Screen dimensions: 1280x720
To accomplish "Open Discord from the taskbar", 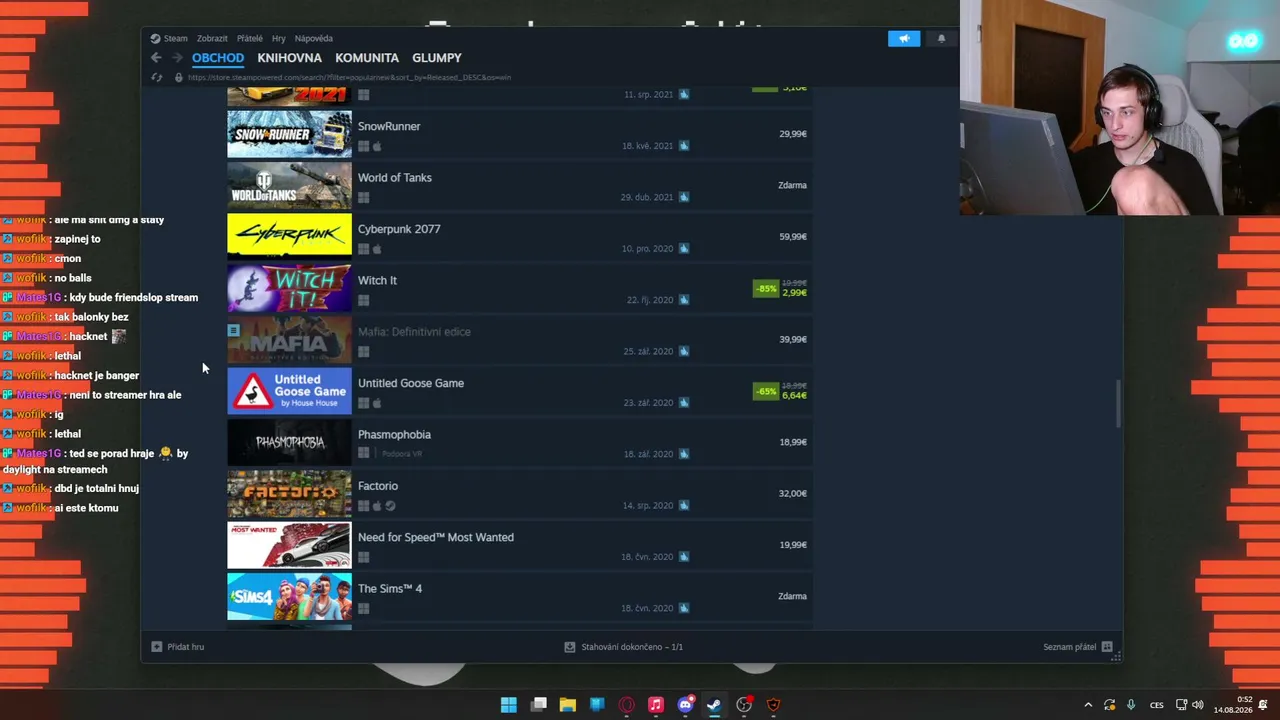I will [686, 705].
